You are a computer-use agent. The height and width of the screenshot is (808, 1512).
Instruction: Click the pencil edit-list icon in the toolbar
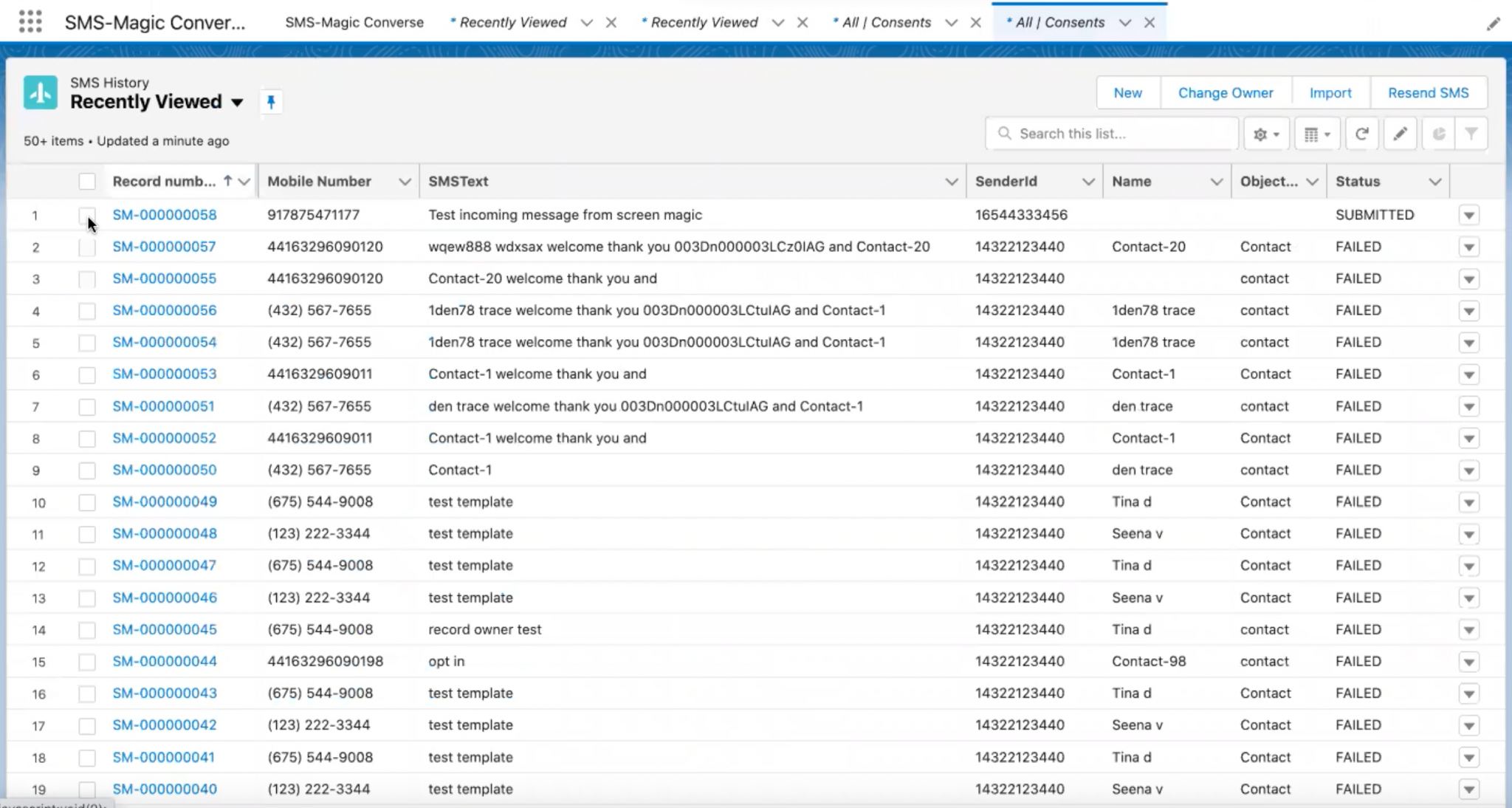[x=1400, y=134]
